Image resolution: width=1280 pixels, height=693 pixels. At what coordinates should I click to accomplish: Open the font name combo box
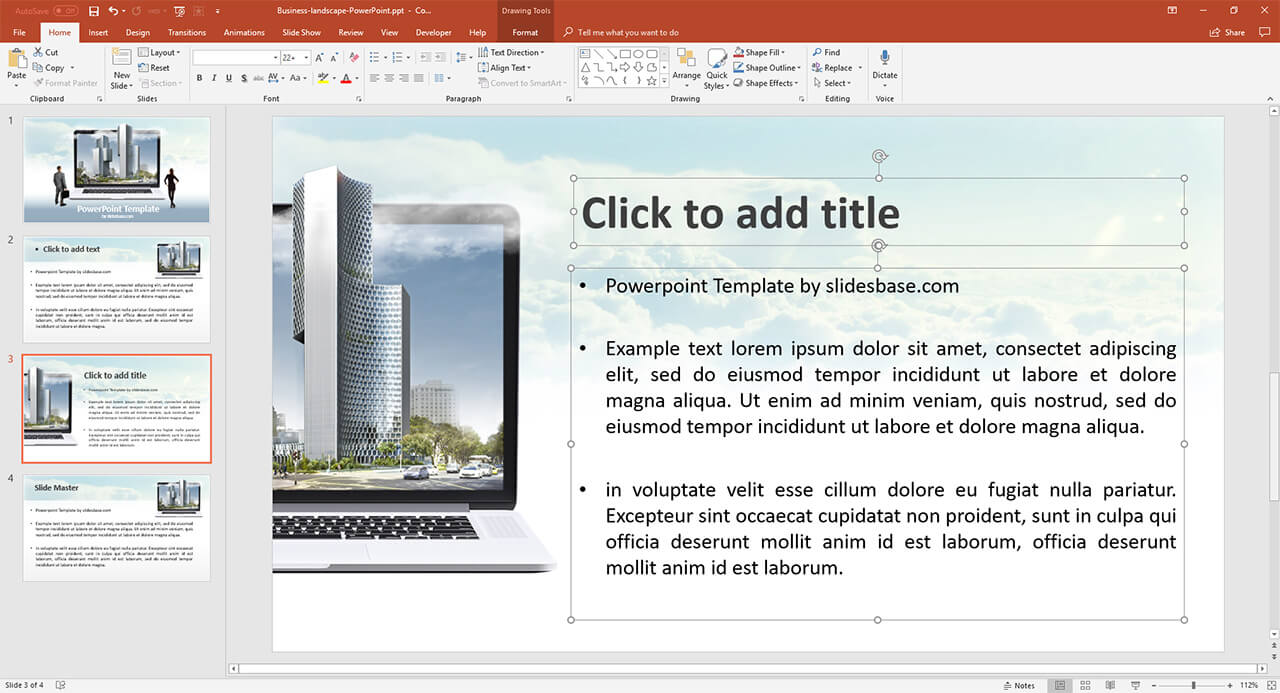236,58
